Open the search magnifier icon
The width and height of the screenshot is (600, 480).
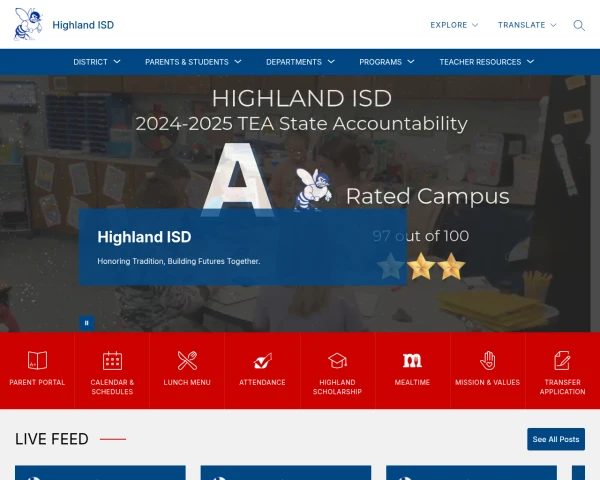[579, 25]
